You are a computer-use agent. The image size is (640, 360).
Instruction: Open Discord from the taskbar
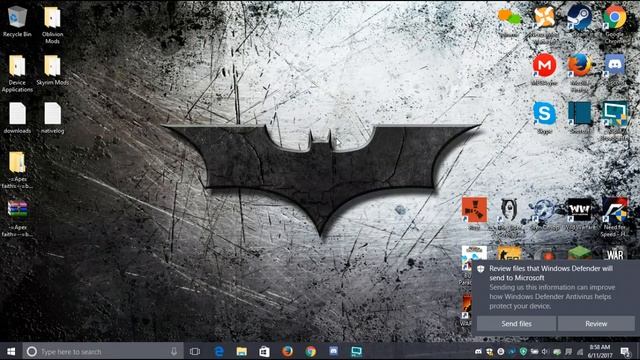(333, 351)
